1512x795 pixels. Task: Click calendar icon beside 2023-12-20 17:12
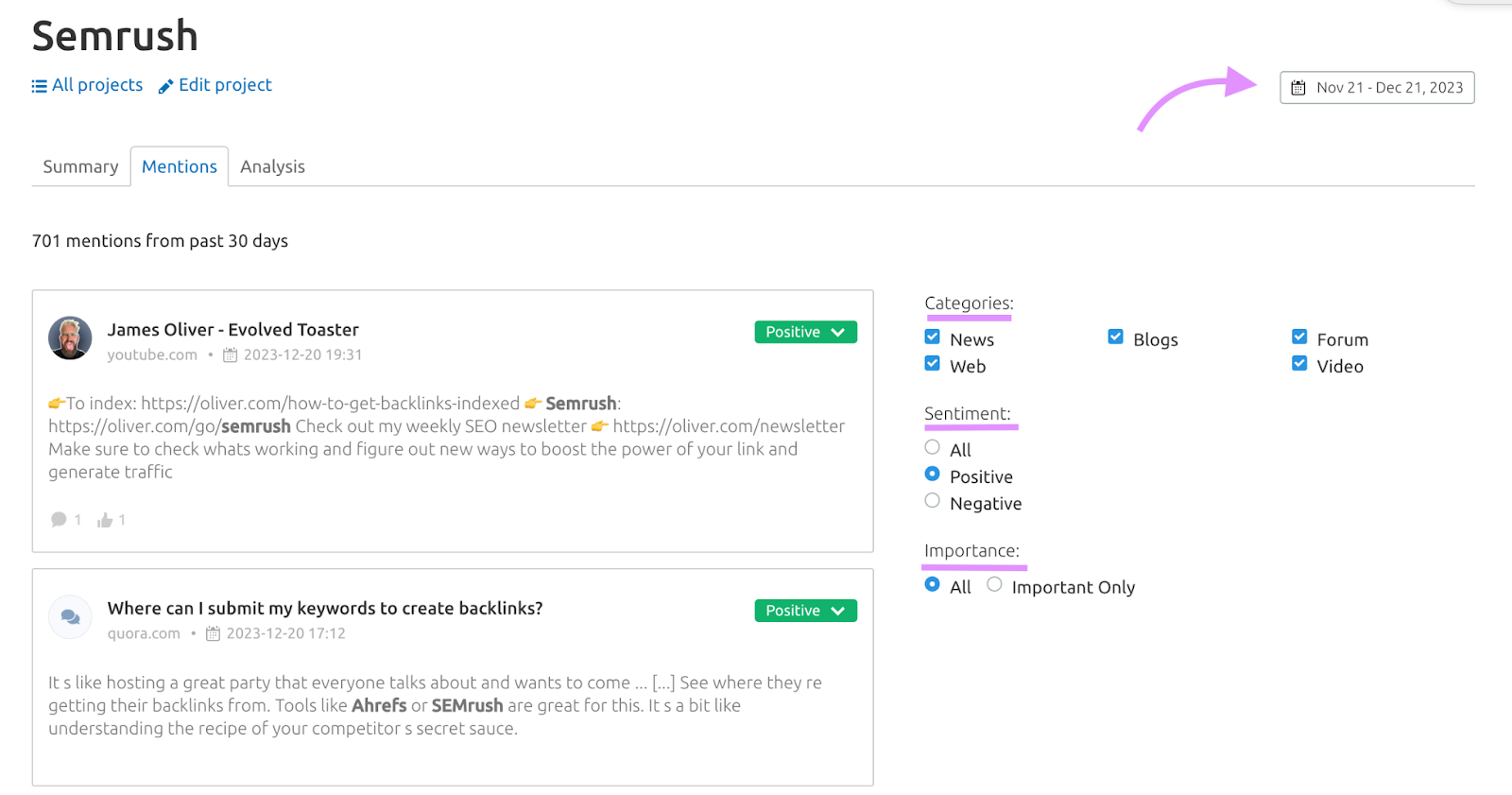point(213,634)
